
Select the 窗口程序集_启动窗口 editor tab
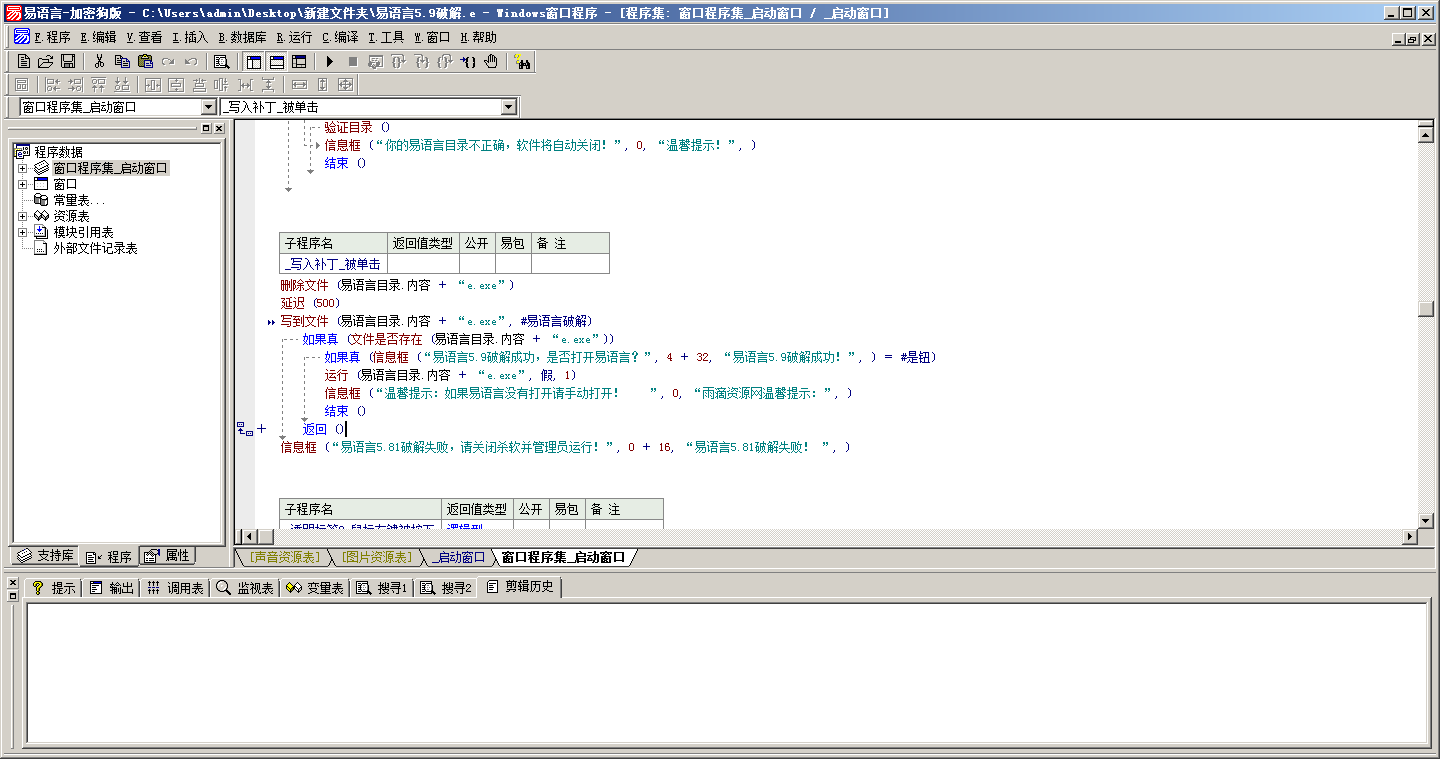click(x=563, y=557)
